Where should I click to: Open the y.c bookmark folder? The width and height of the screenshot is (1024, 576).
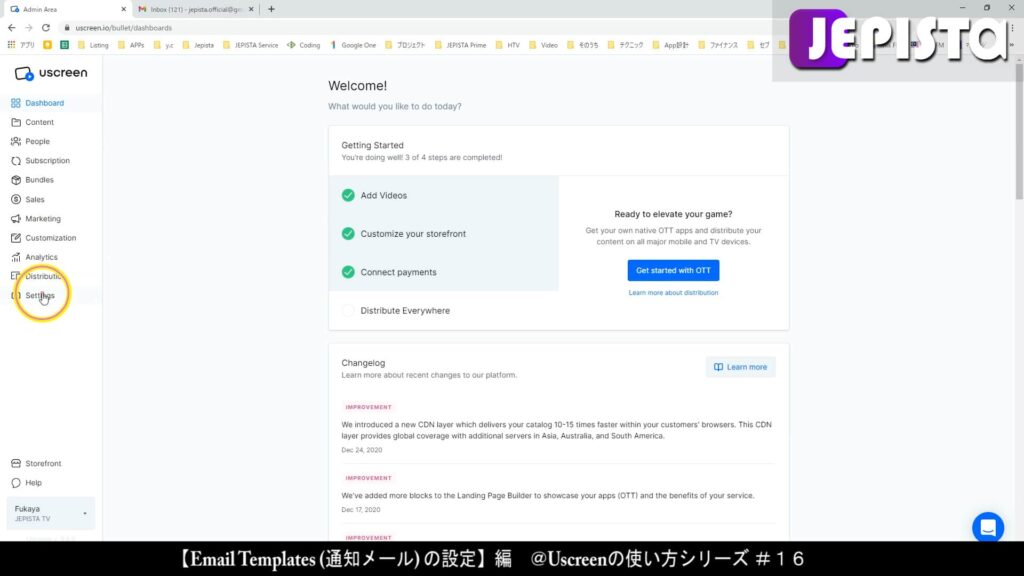tap(163, 45)
